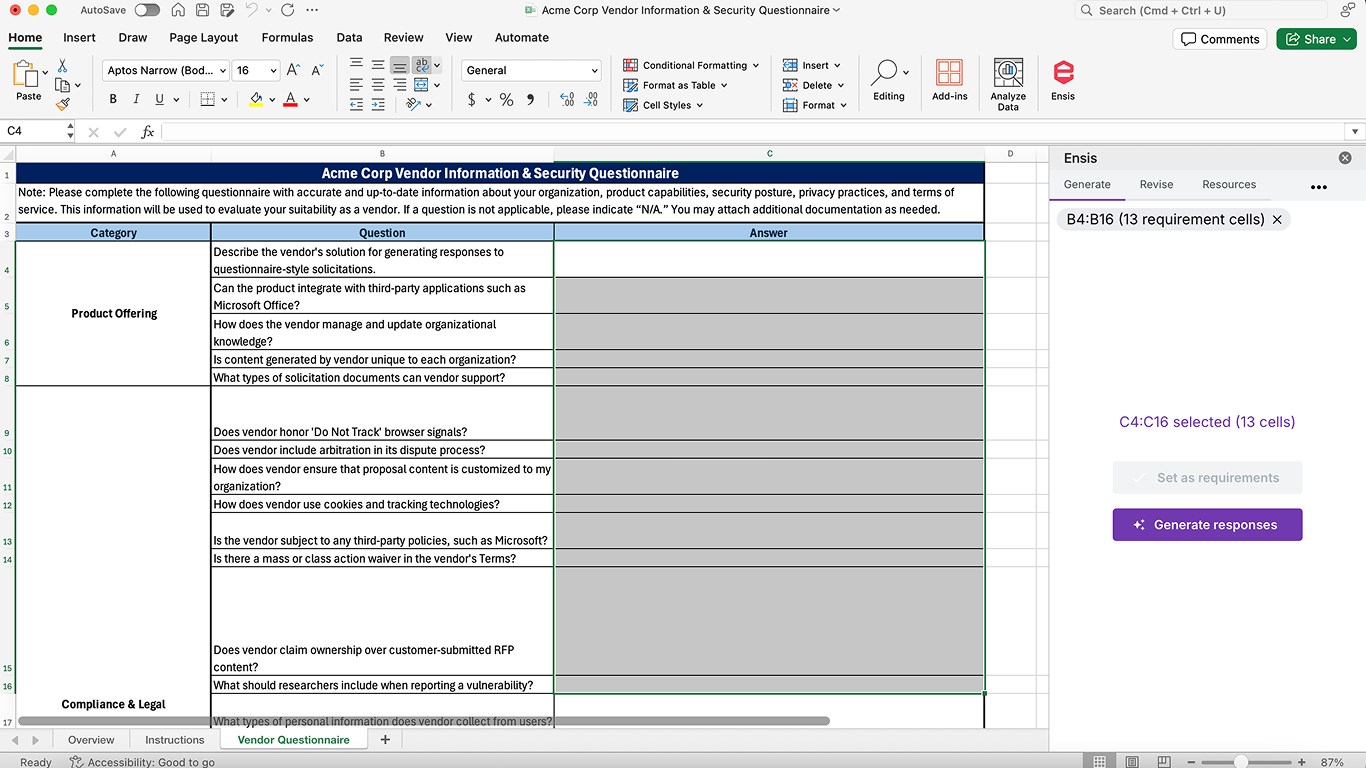Launch Analyze Data from the ribbon
The width and height of the screenshot is (1366, 768).
1008,84
